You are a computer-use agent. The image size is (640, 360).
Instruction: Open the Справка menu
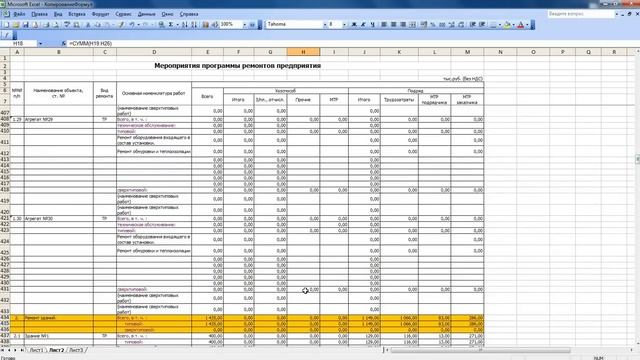[189, 14]
